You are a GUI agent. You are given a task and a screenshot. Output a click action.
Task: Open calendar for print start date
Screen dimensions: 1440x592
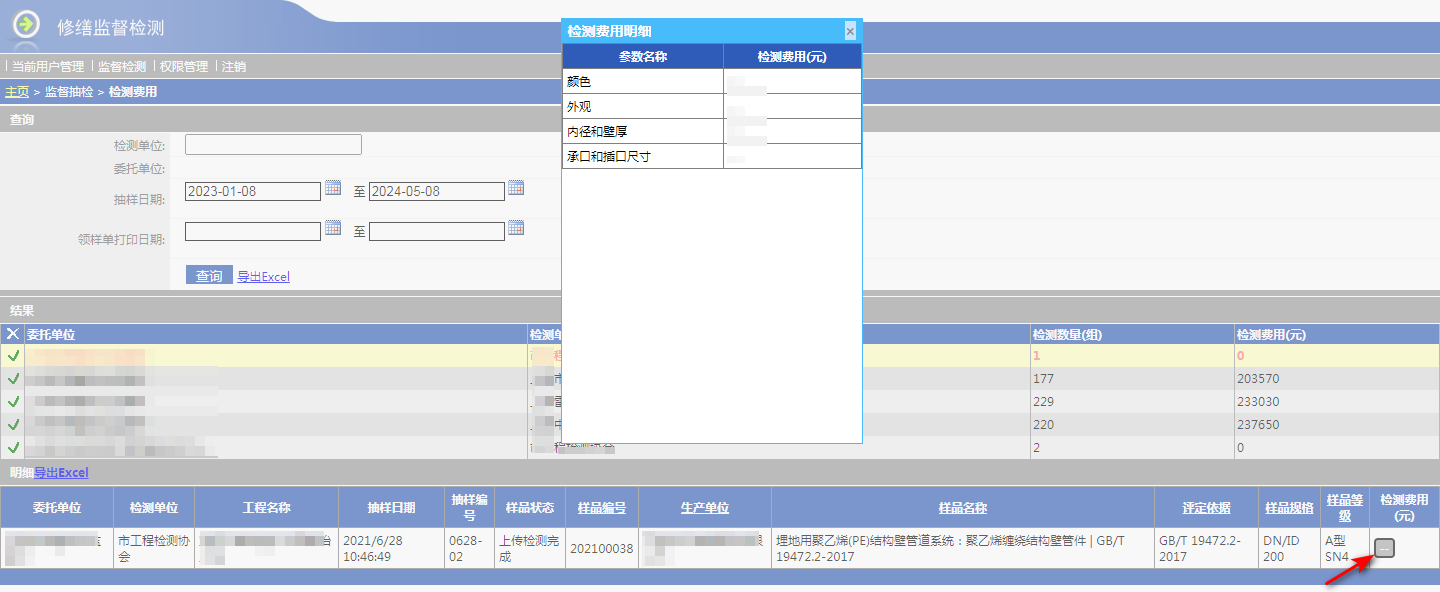333,228
